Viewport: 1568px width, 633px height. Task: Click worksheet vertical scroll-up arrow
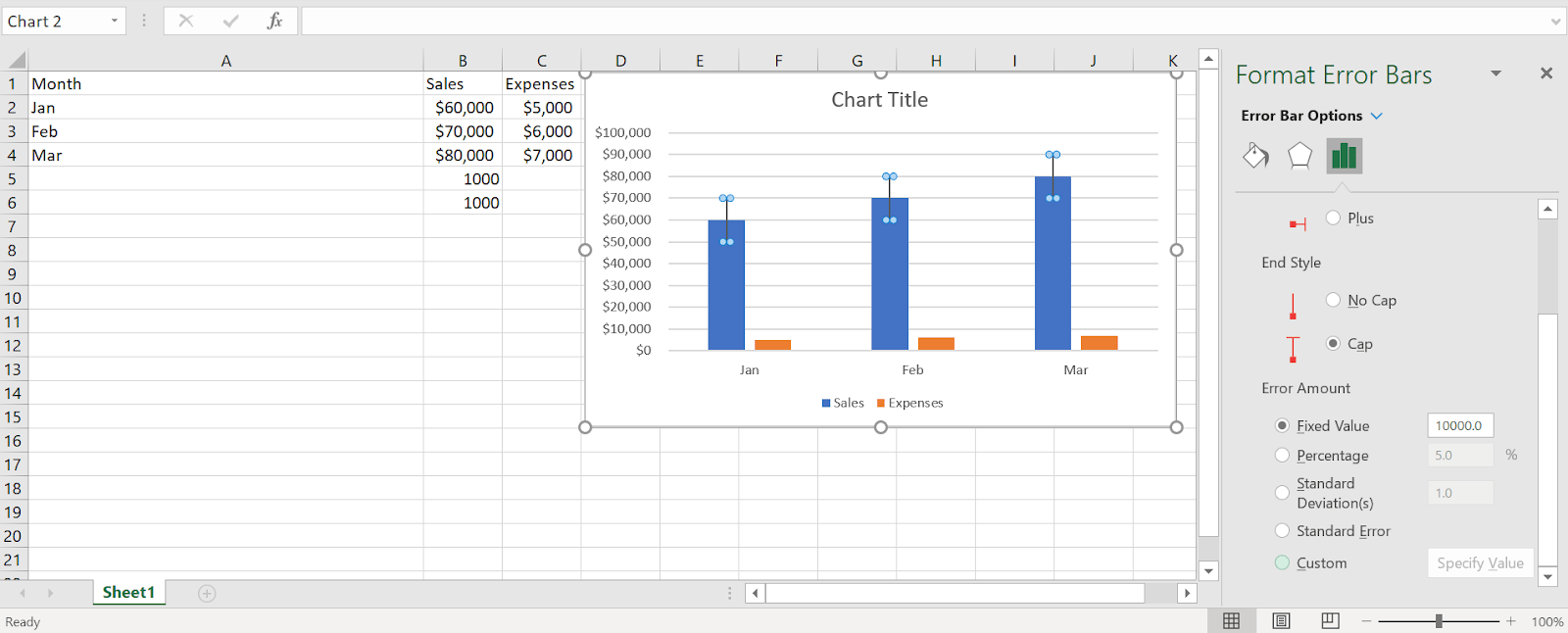tap(1208, 59)
